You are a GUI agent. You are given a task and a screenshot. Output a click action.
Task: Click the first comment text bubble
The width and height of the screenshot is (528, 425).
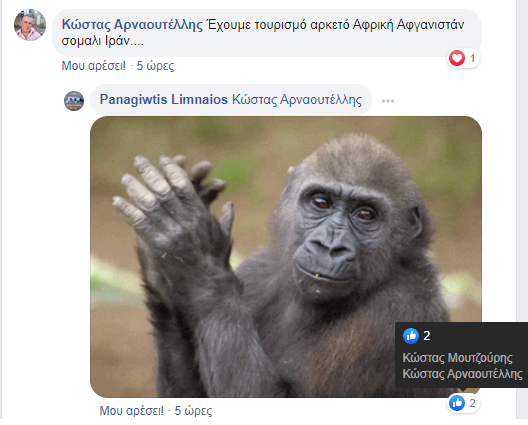point(267,33)
